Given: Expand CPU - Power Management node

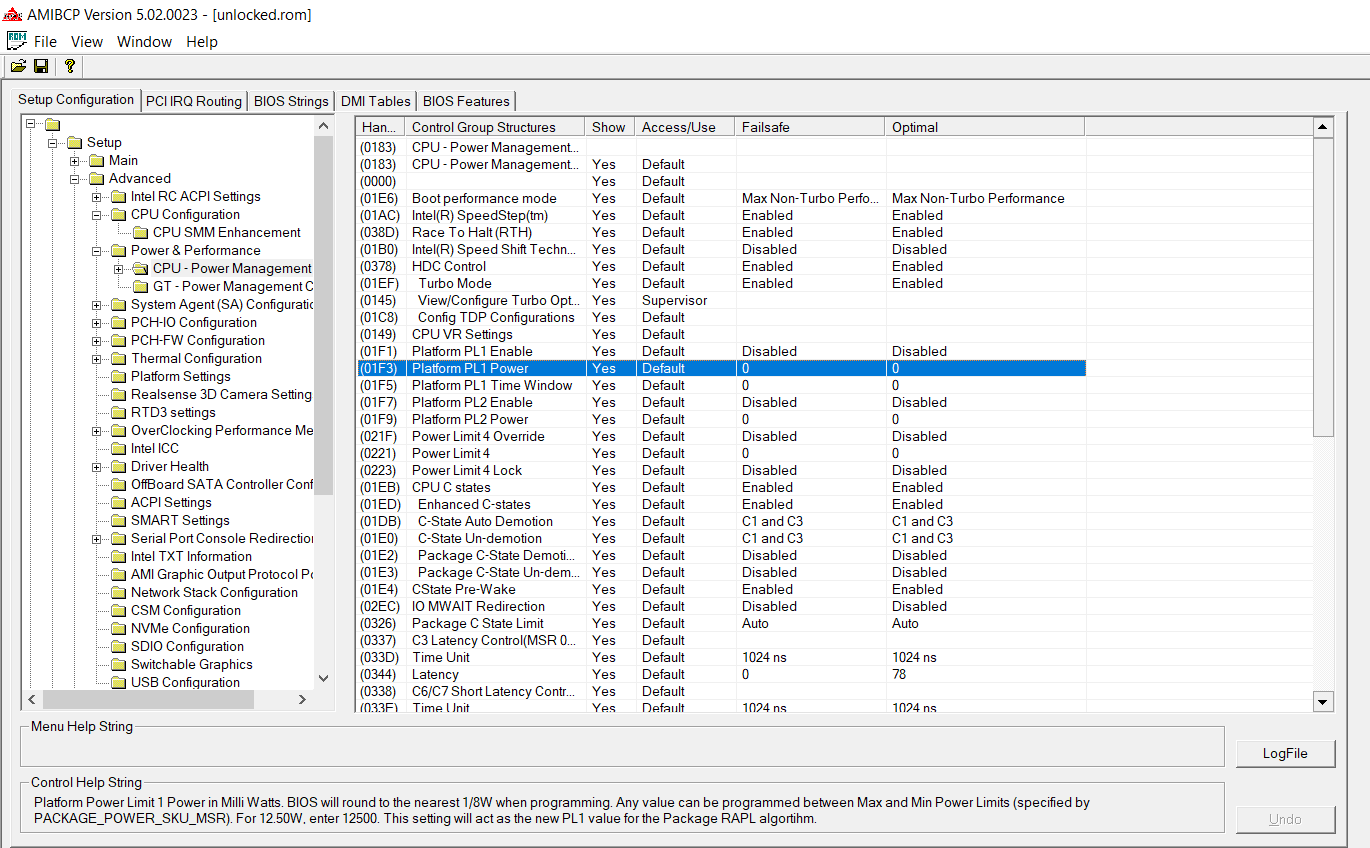Looking at the screenshot, I should (x=119, y=269).
